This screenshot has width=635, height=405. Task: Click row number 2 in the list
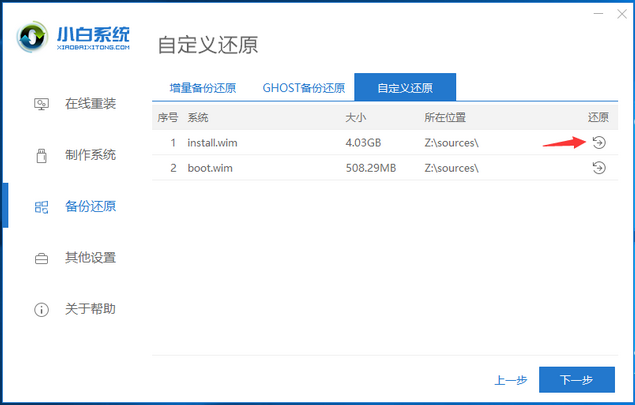pyautogui.click(x=173, y=168)
